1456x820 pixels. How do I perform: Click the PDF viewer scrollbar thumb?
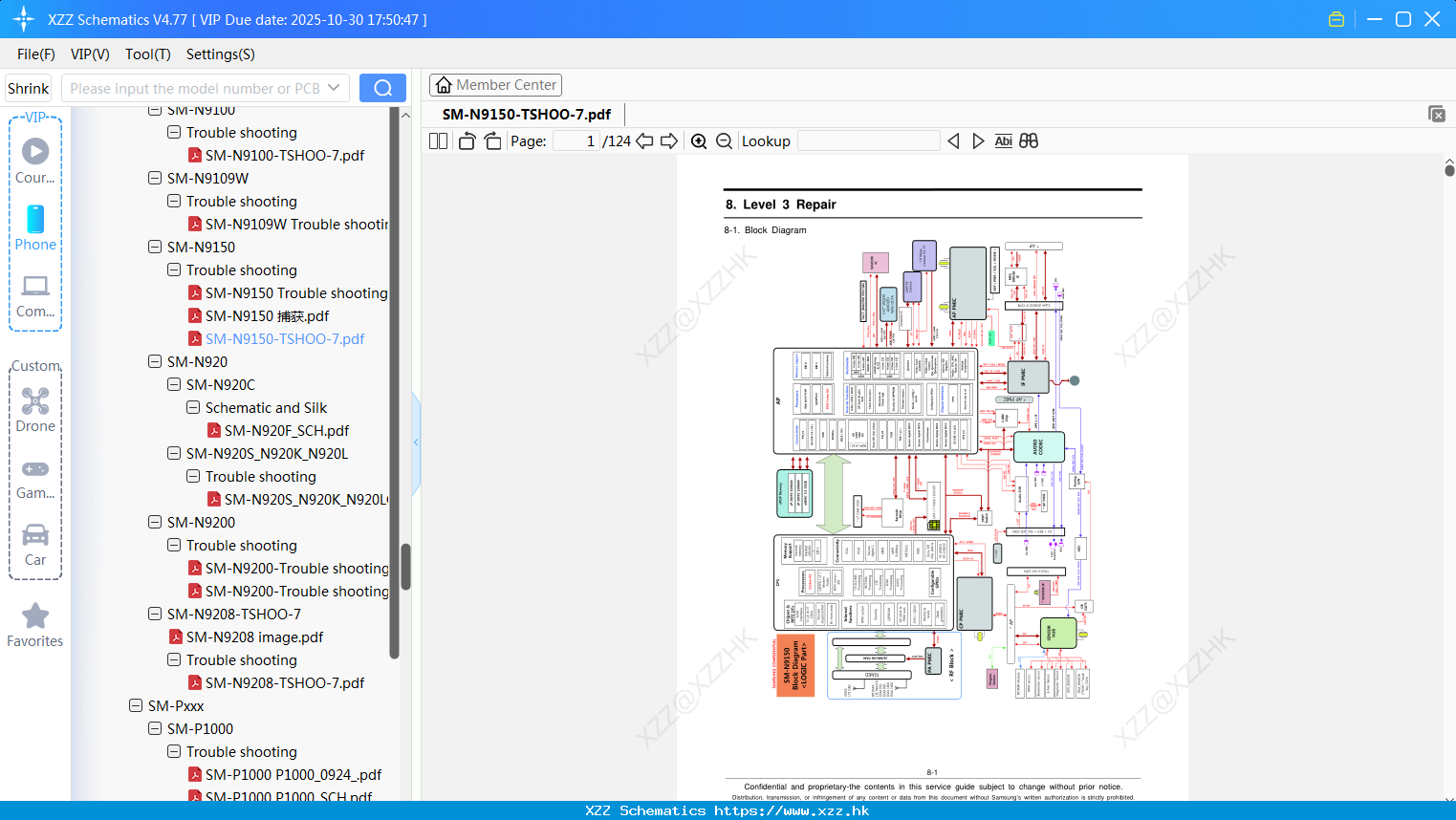coord(1449,170)
